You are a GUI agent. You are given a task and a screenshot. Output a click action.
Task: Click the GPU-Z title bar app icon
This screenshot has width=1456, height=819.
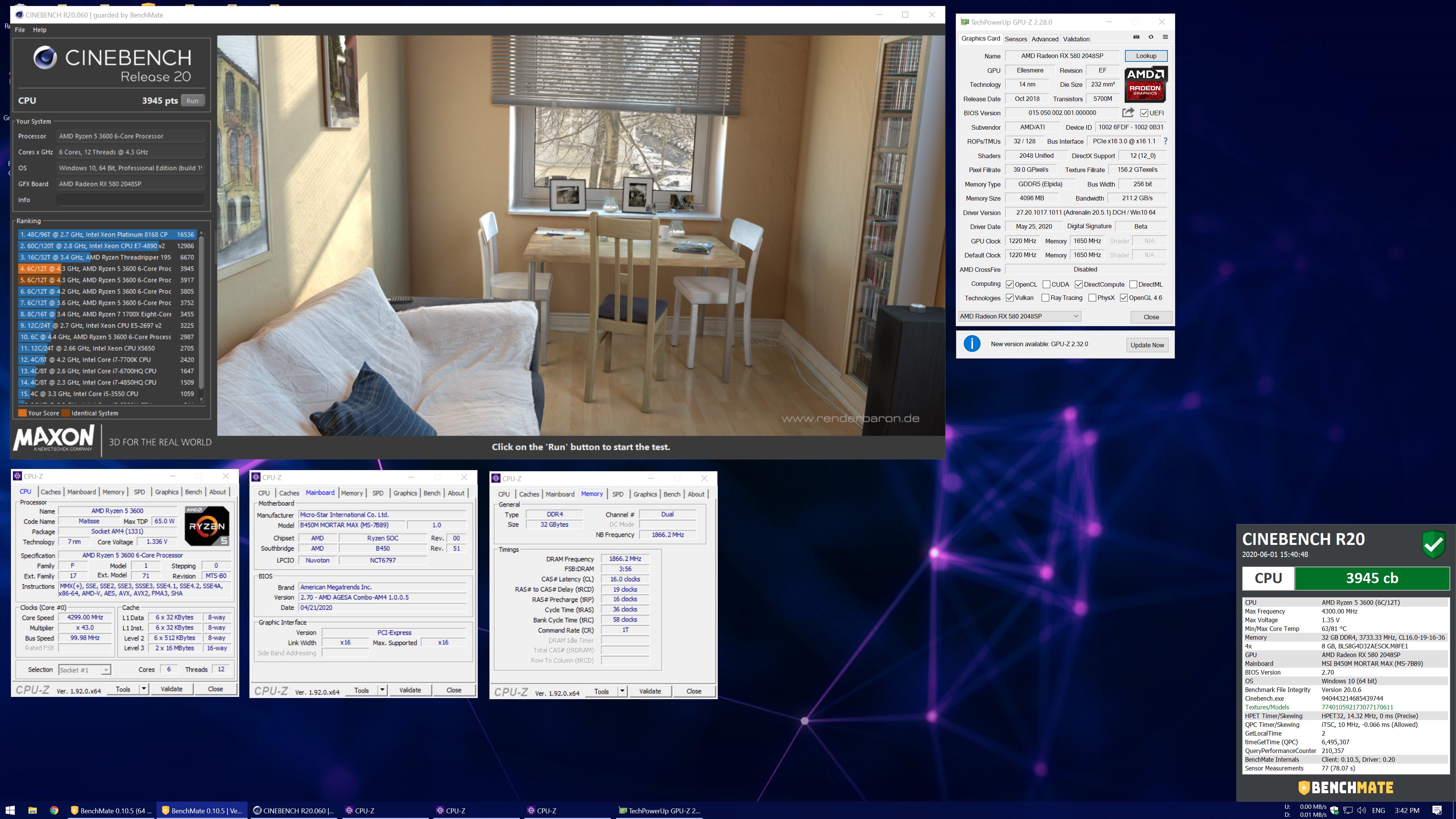click(965, 22)
